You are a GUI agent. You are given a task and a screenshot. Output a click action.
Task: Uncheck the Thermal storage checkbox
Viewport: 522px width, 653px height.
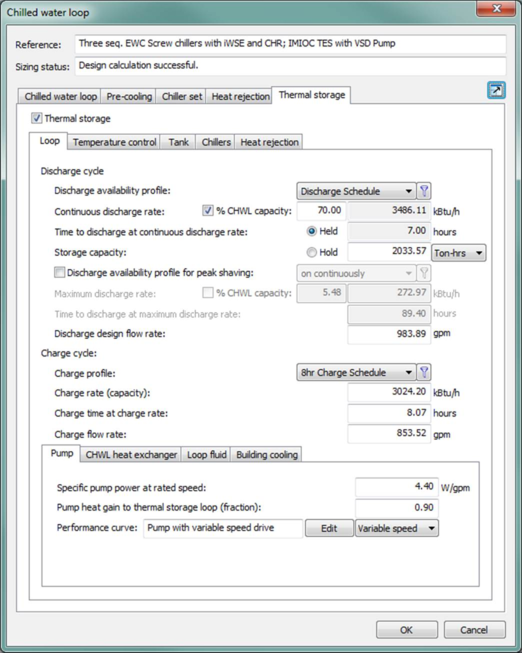37,118
